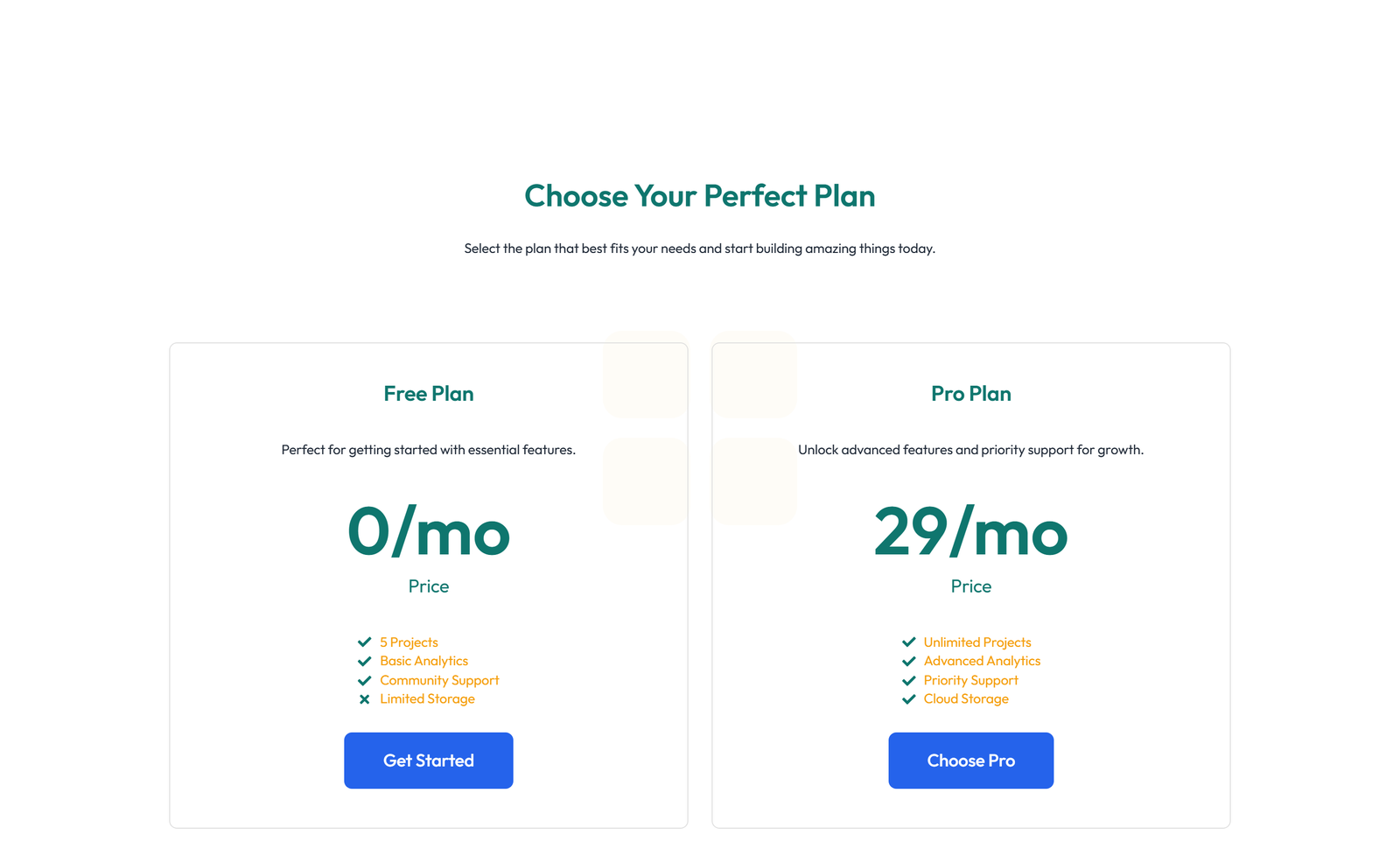Screen dimensions: 1400x856
Task: Click the Price label under 0/mo
Action: tap(428, 586)
